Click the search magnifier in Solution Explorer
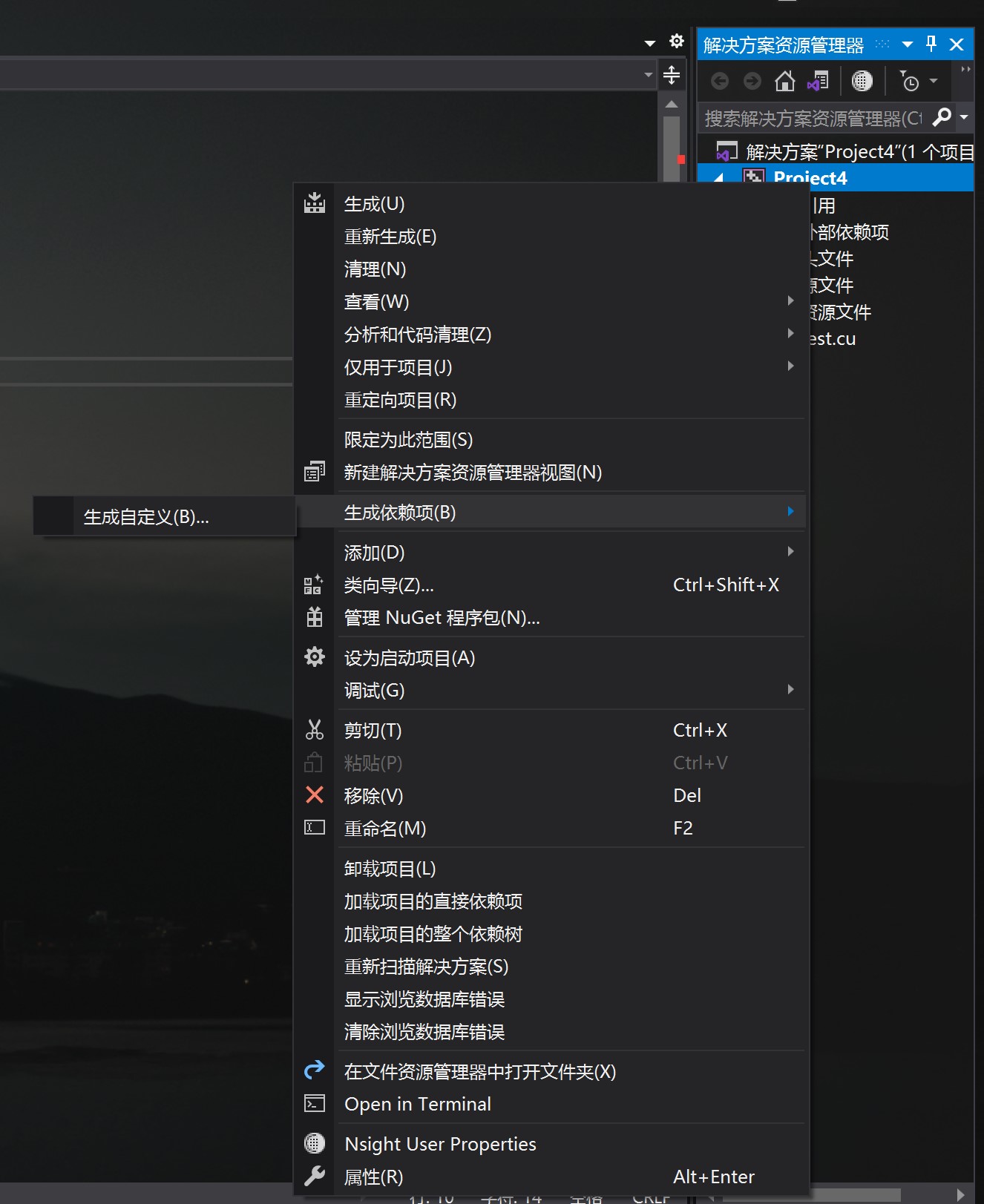The width and height of the screenshot is (984, 1204). (x=942, y=117)
